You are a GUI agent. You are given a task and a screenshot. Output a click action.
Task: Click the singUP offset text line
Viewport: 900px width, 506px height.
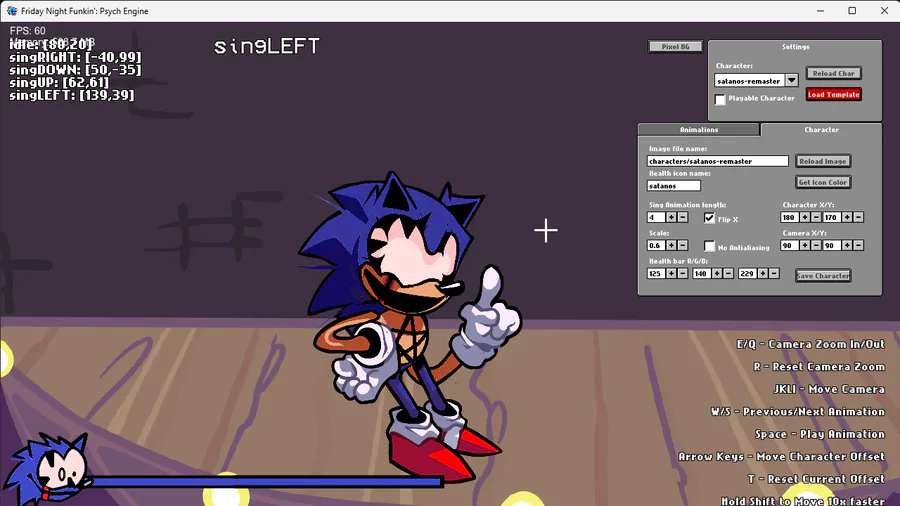(x=59, y=83)
